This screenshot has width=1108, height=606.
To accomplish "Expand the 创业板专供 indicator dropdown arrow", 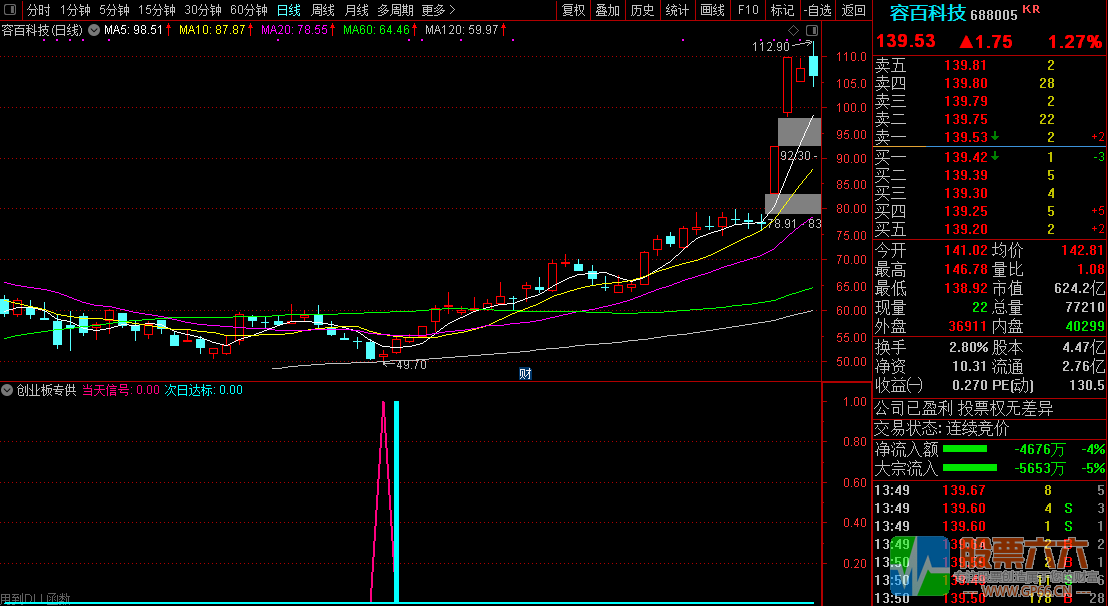I will [8, 391].
